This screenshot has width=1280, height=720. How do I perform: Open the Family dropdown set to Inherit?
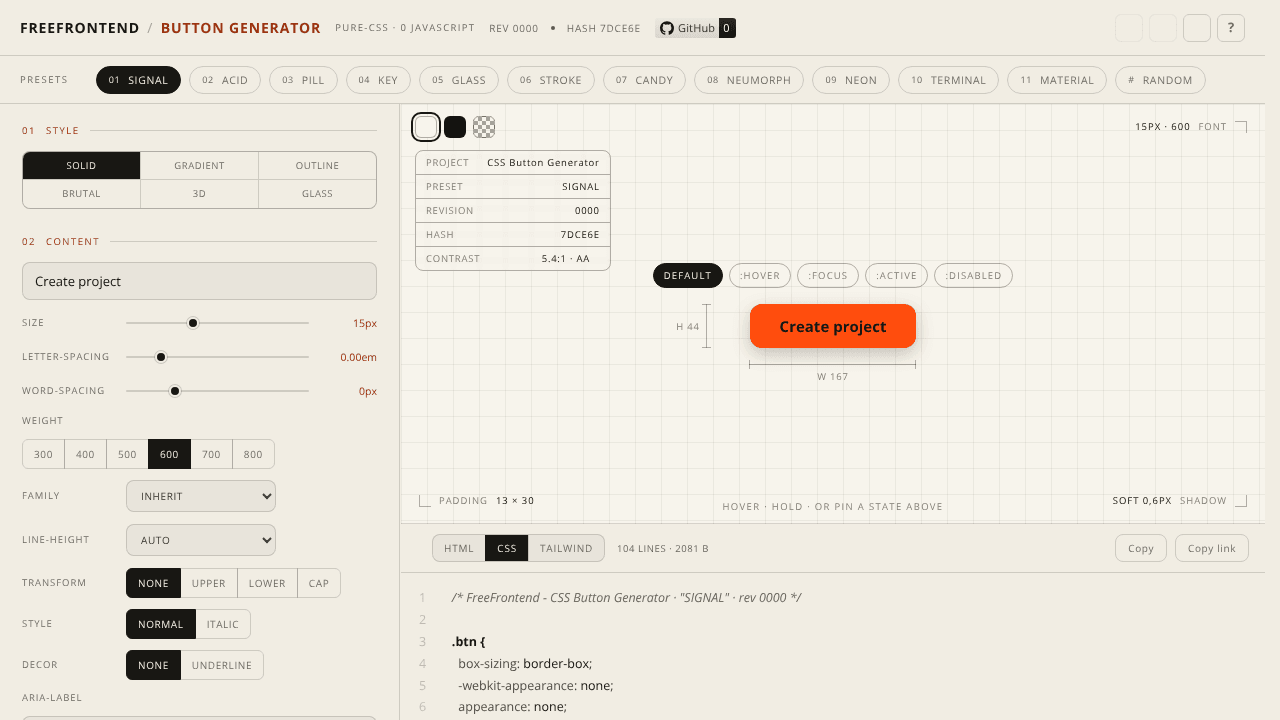(x=201, y=496)
